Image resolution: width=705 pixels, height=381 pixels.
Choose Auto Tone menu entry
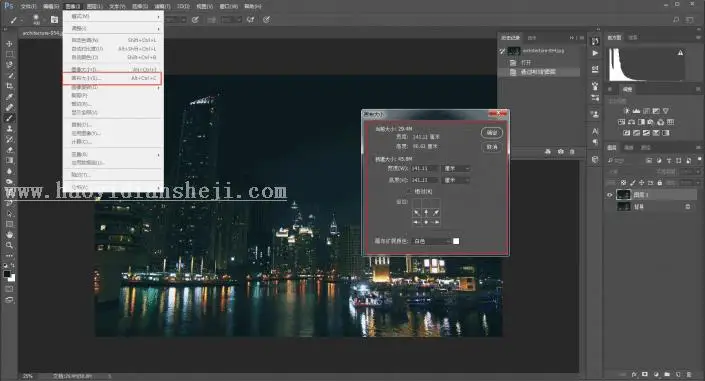112,40
